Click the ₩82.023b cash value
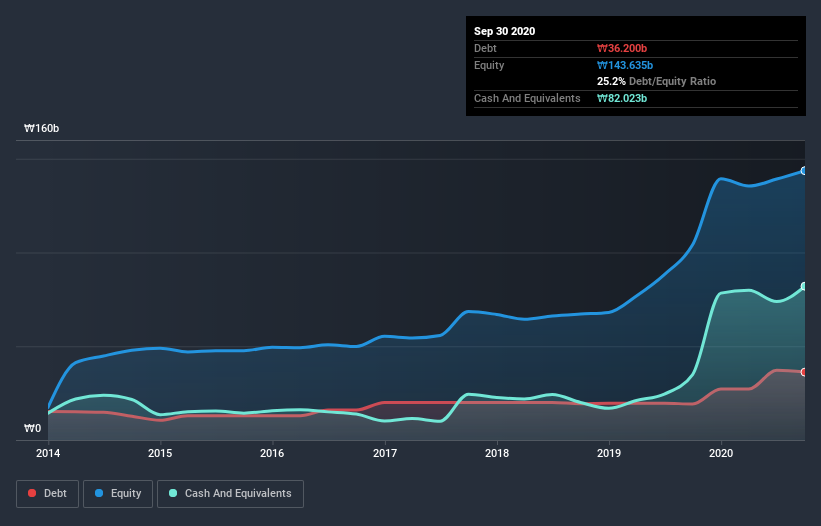Image resolution: width=821 pixels, height=526 pixels. [622, 98]
